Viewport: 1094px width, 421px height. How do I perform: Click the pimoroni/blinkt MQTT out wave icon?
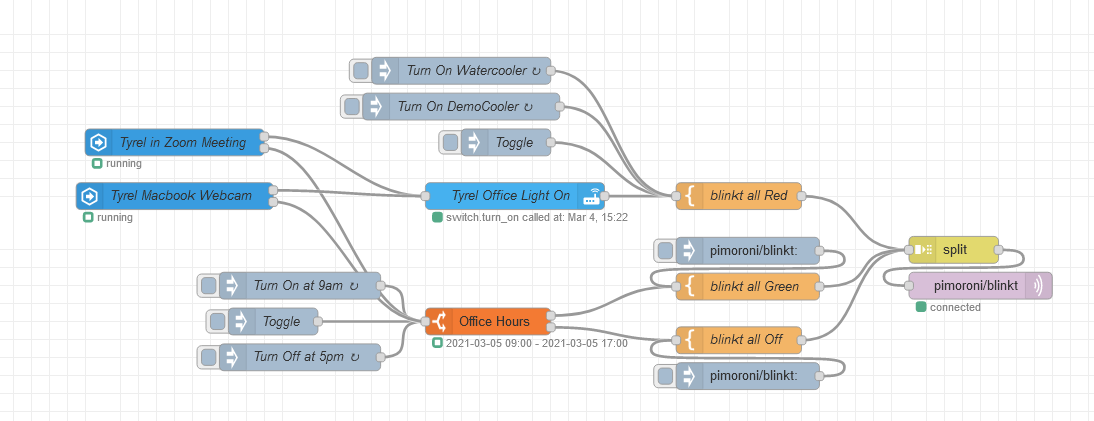(1038, 286)
